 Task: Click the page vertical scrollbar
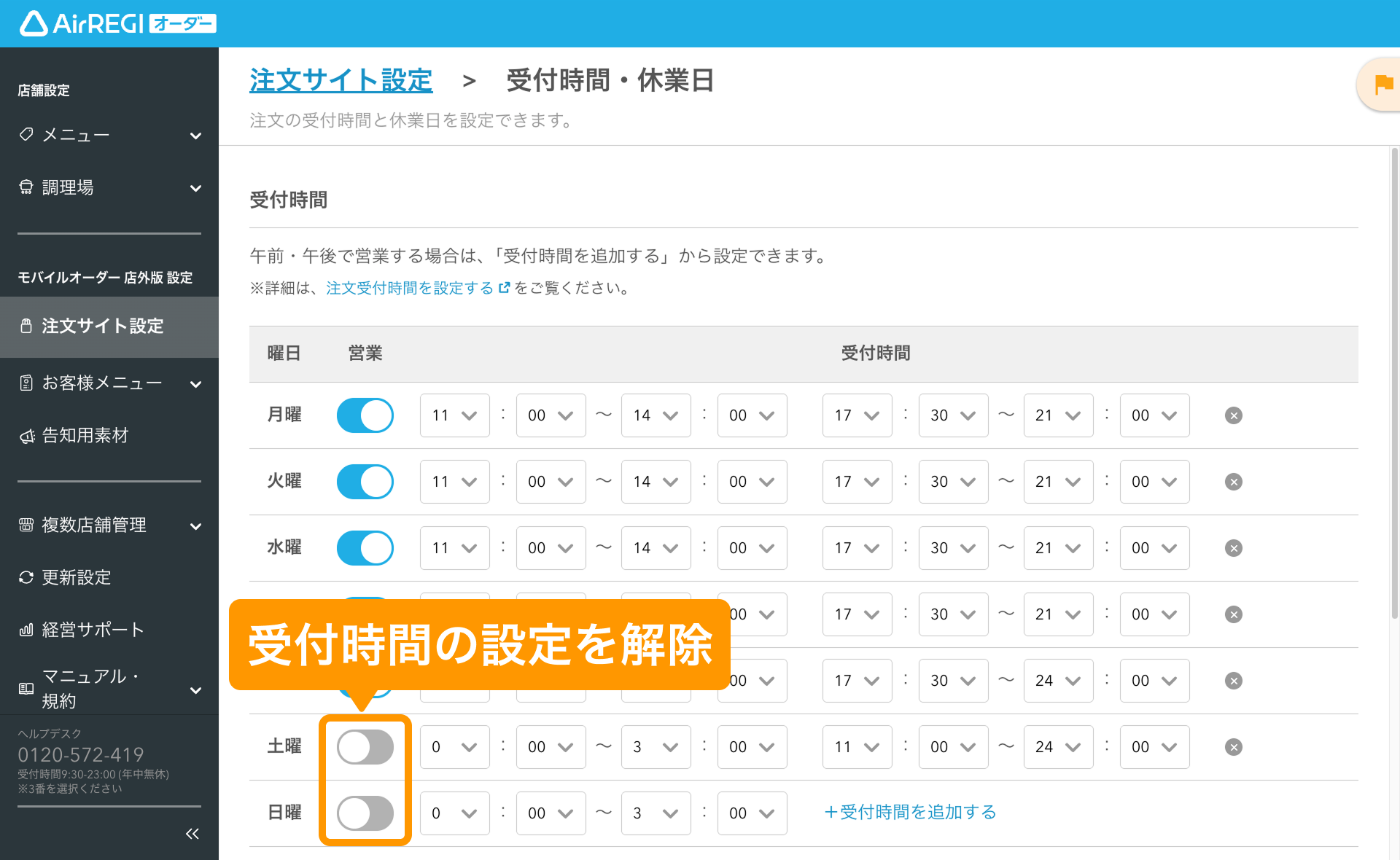[1394, 383]
